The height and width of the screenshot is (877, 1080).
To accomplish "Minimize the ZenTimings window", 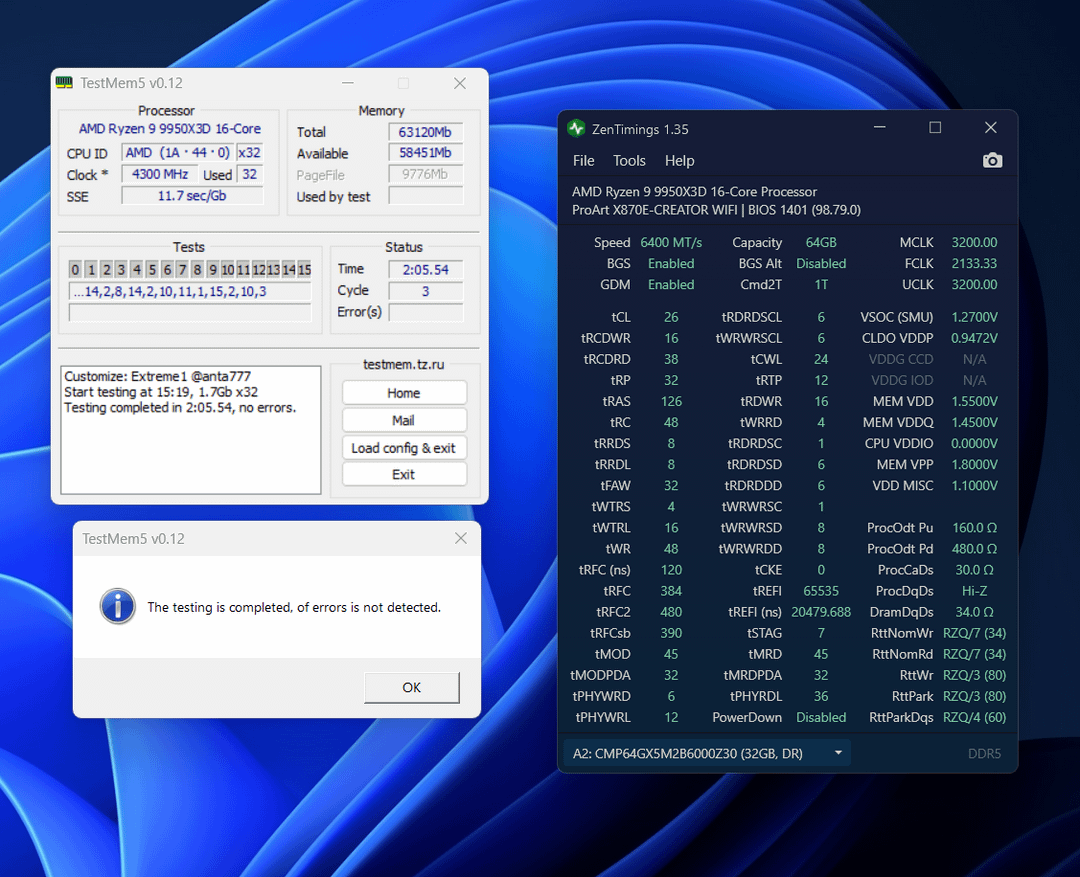I will coord(880,127).
